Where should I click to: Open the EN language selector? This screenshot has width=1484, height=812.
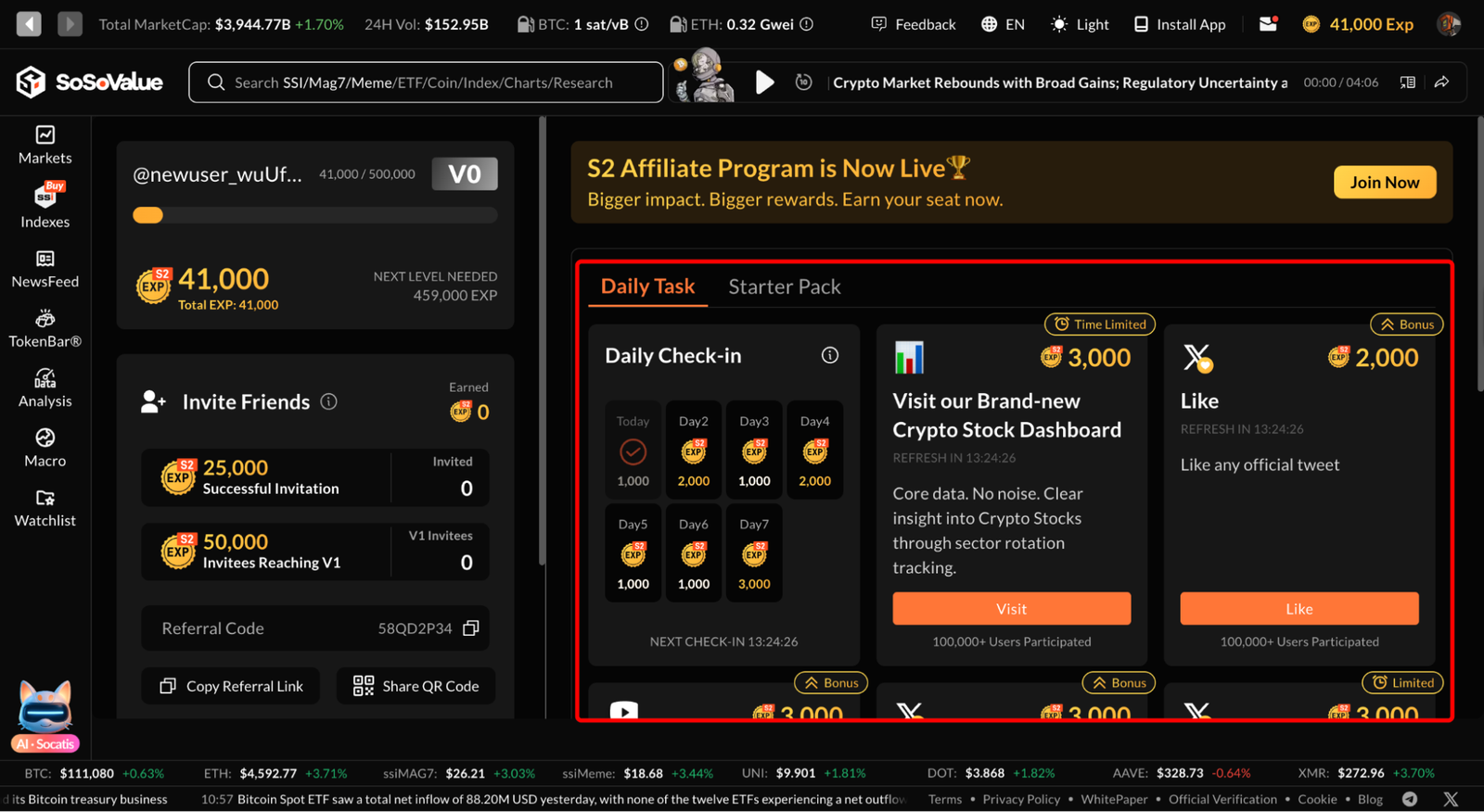click(x=1004, y=24)
